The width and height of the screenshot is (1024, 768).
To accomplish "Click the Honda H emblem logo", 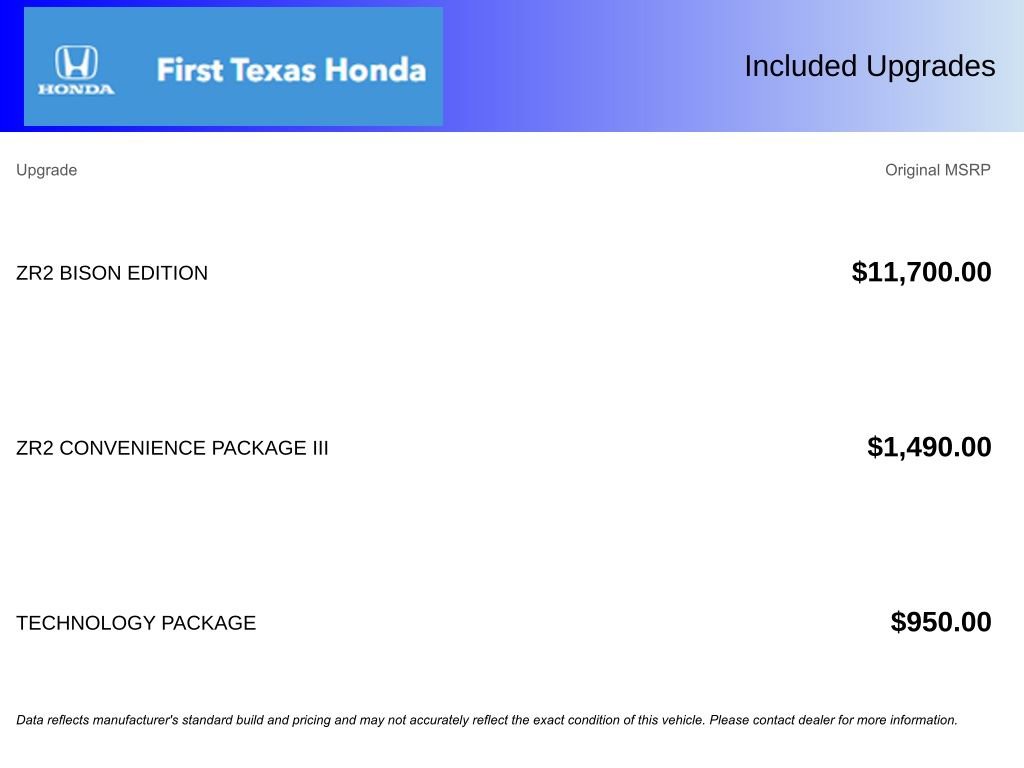I will [x=76, y=62].
